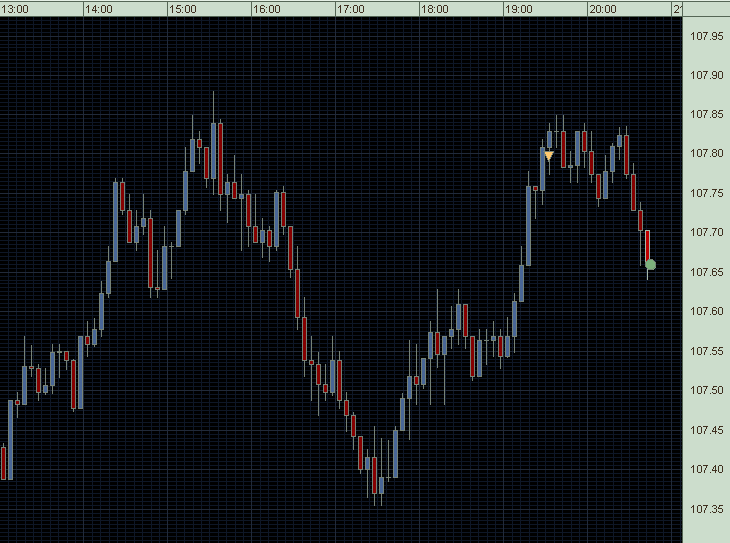Viewport: 730px width, 543px height.
Task: Click the 107.55 price level label
Action: point(707,351)
